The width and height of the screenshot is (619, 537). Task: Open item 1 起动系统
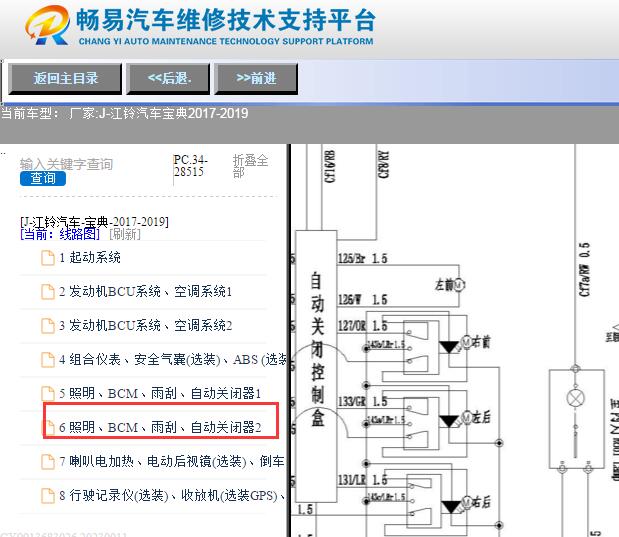(x=90, y=258)
